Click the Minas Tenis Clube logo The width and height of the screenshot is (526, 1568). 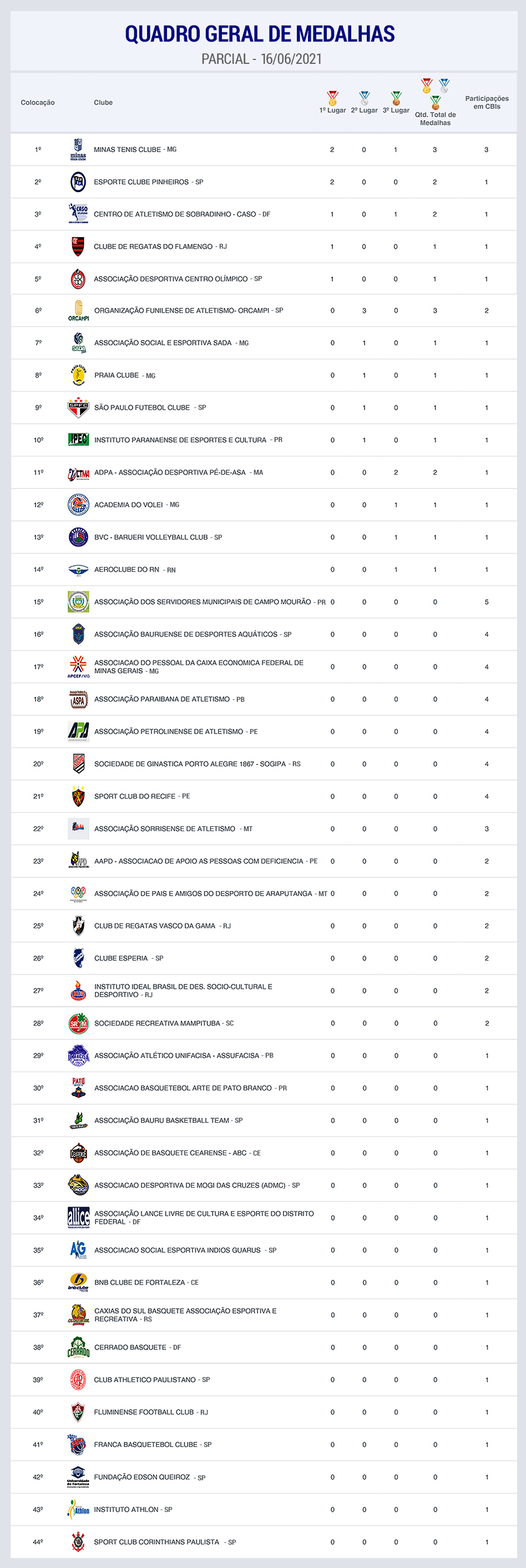[78, 150]
